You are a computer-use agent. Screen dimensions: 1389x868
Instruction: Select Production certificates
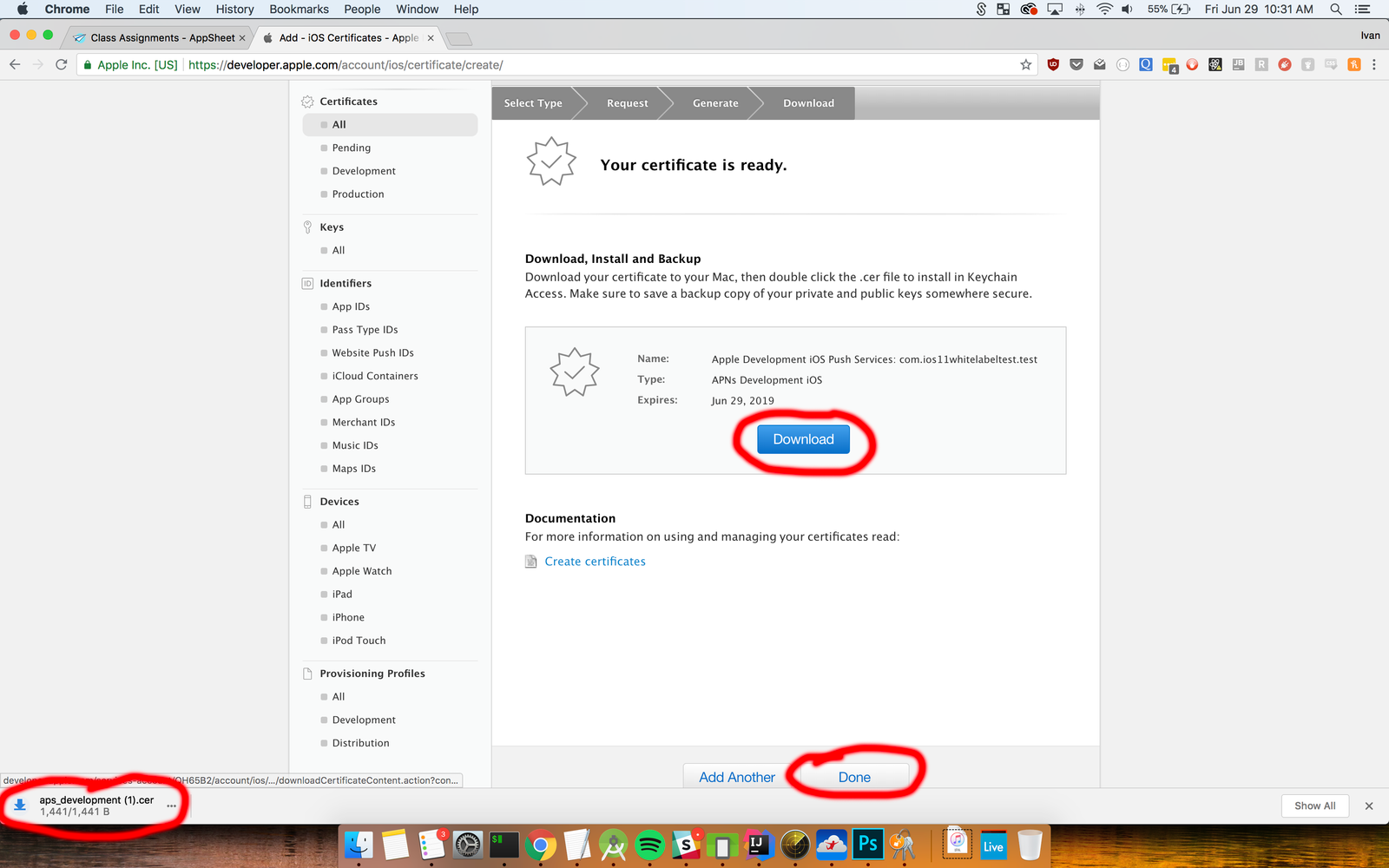coord(358,194)
